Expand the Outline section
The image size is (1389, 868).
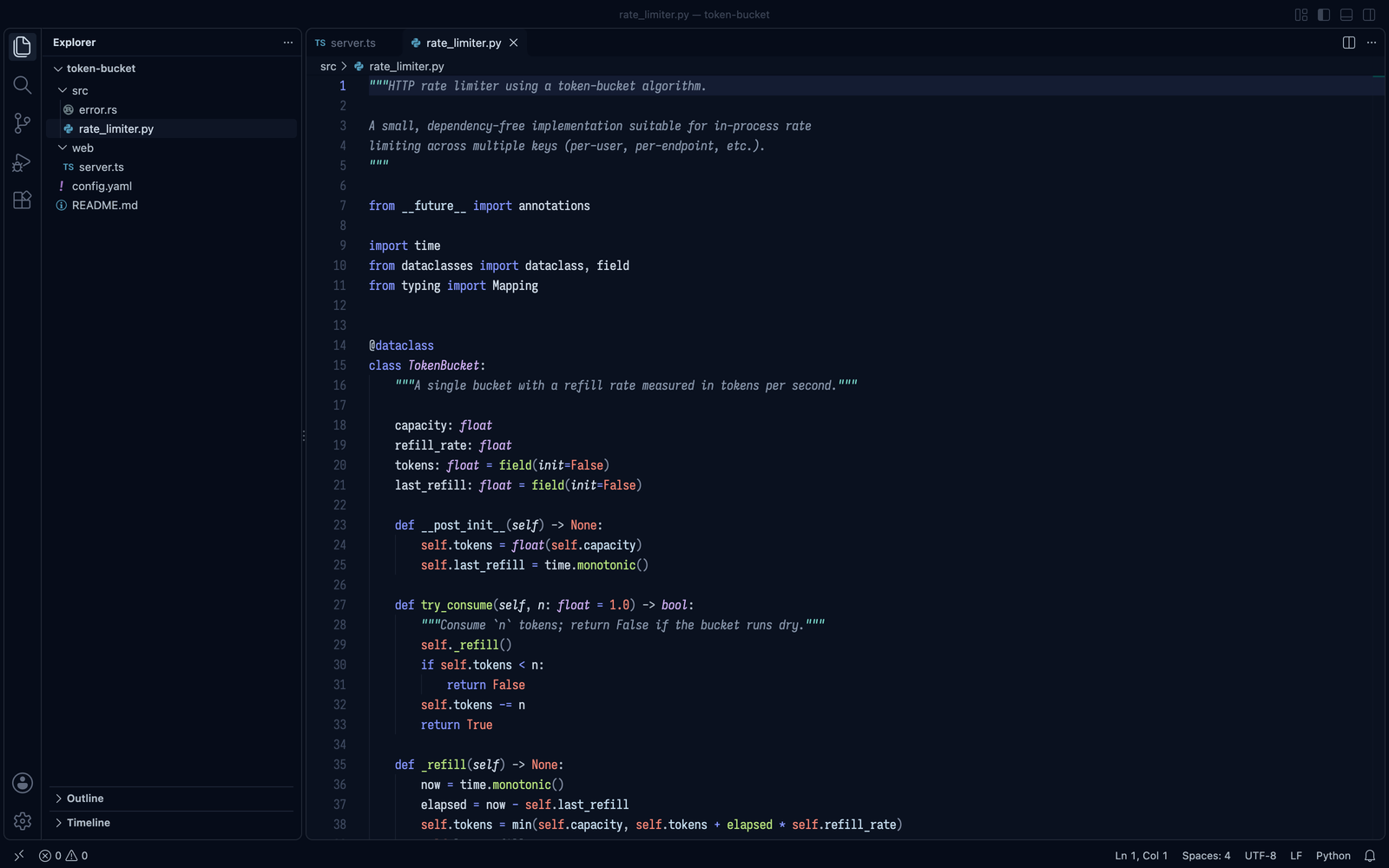click(x=172, y=799)
